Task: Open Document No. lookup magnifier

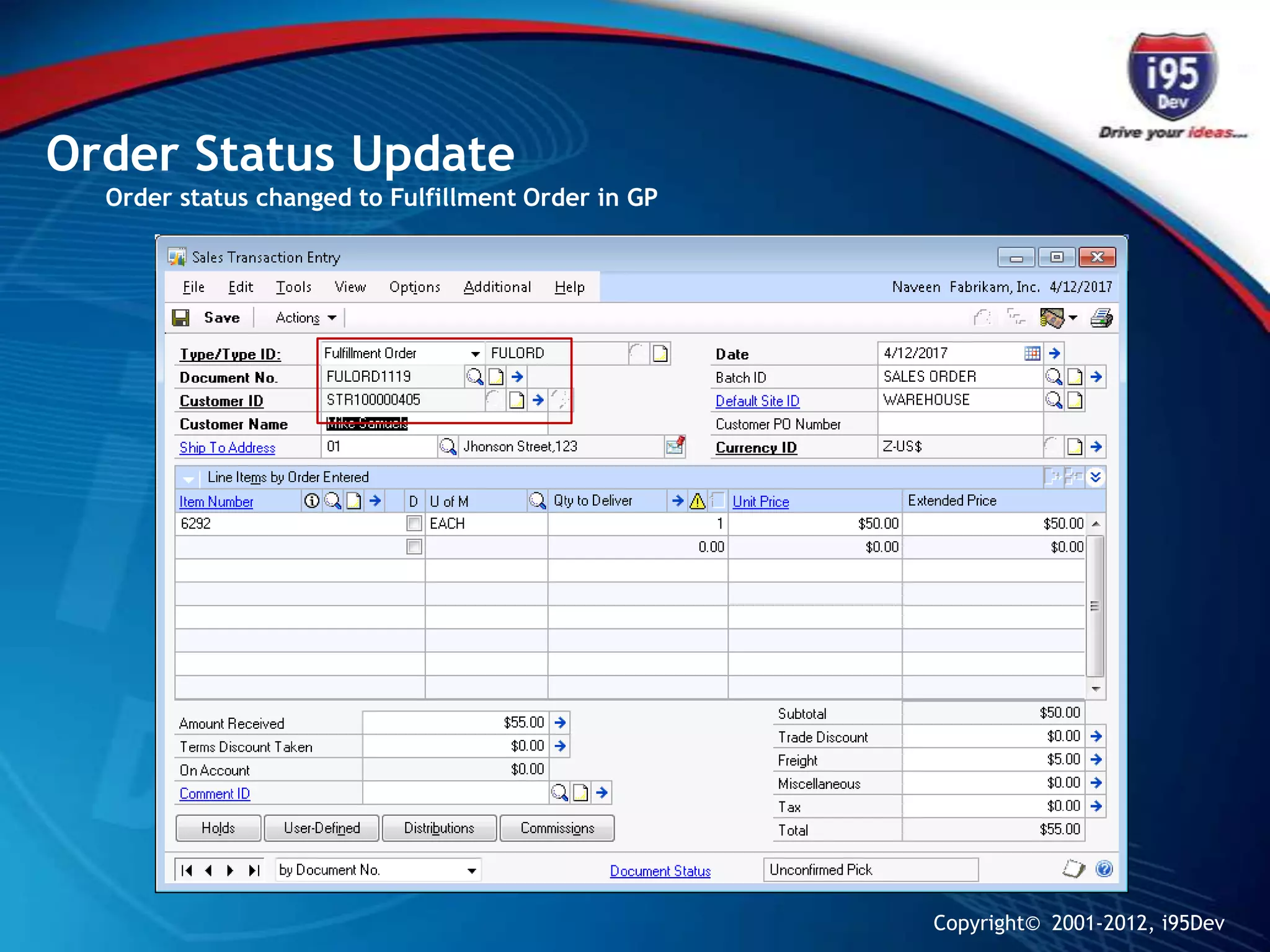Action: click(x=475, y=376)
